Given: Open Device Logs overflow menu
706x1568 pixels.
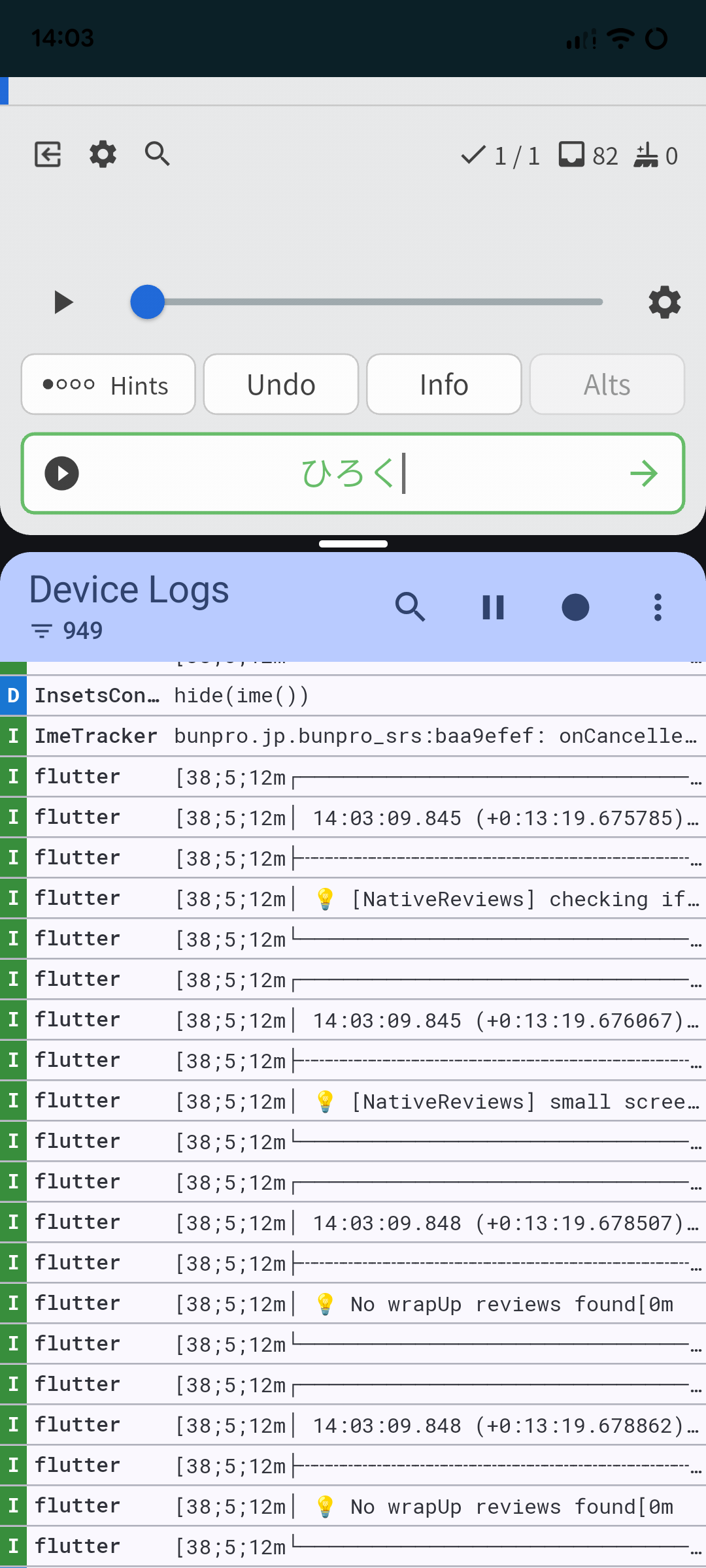Looking at the screenshot, I should pyautogui.click(x=658, y=608).
